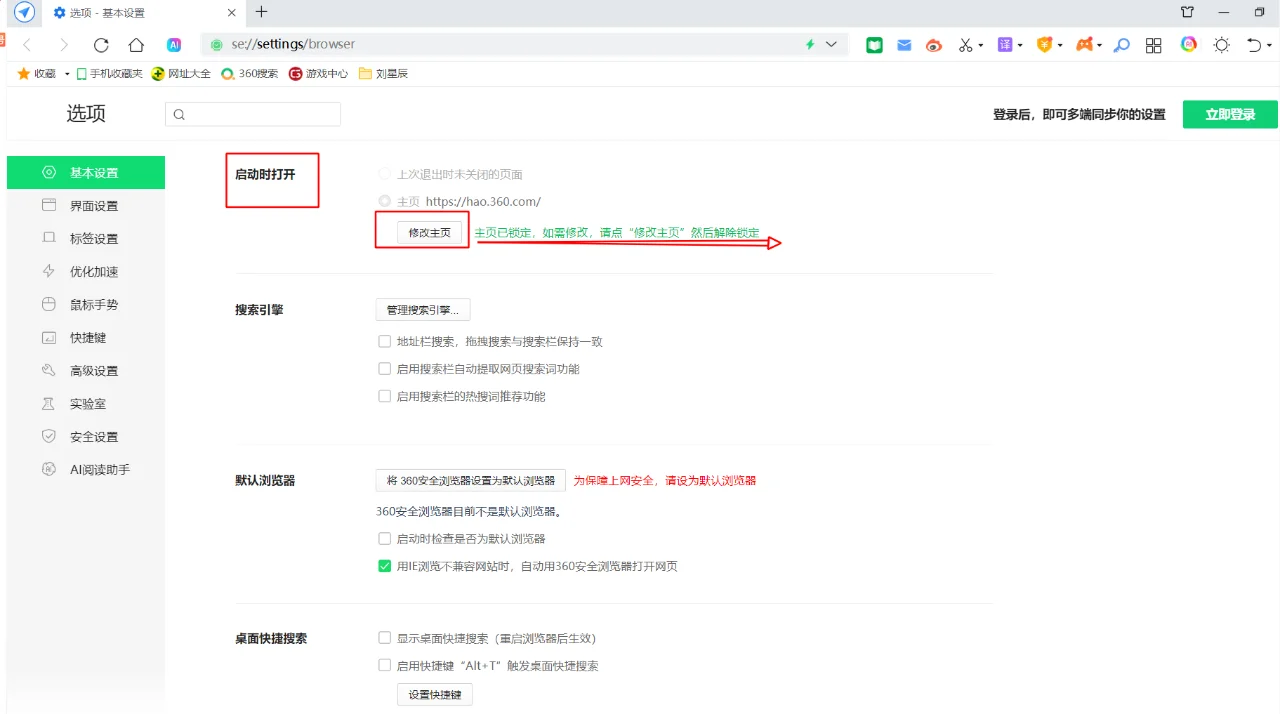This screenshot has width=1280, height=714.
Task: Open AI阅读助手 in the sidebar
Action: click(86, 470)
